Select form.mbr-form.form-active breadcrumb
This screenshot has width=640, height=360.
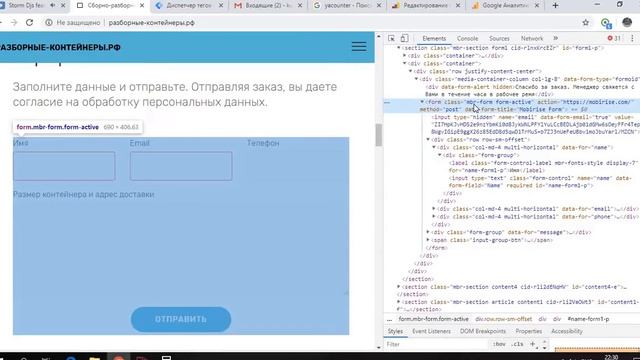click(433, 319)
